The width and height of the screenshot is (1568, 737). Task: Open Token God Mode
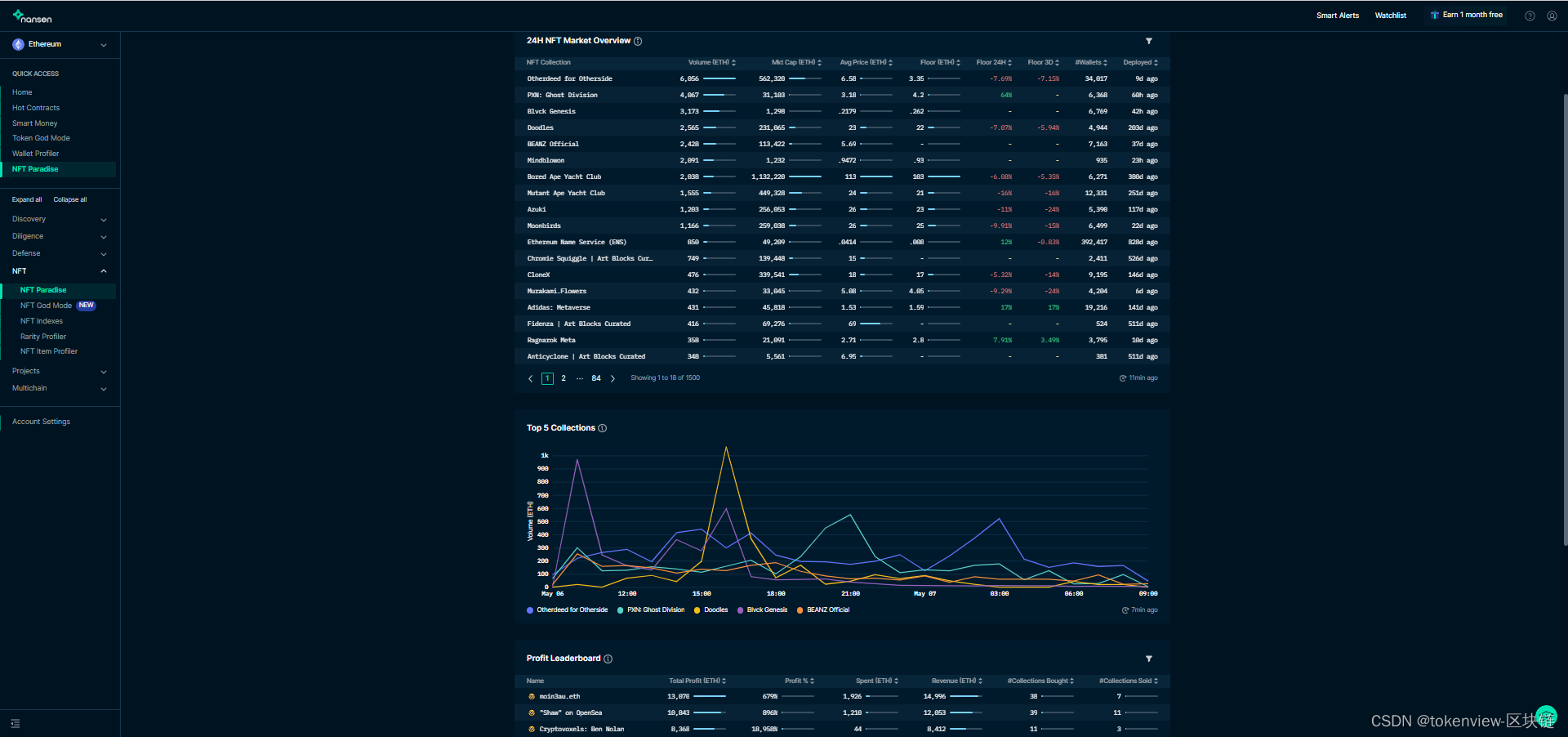coord(41,138)
